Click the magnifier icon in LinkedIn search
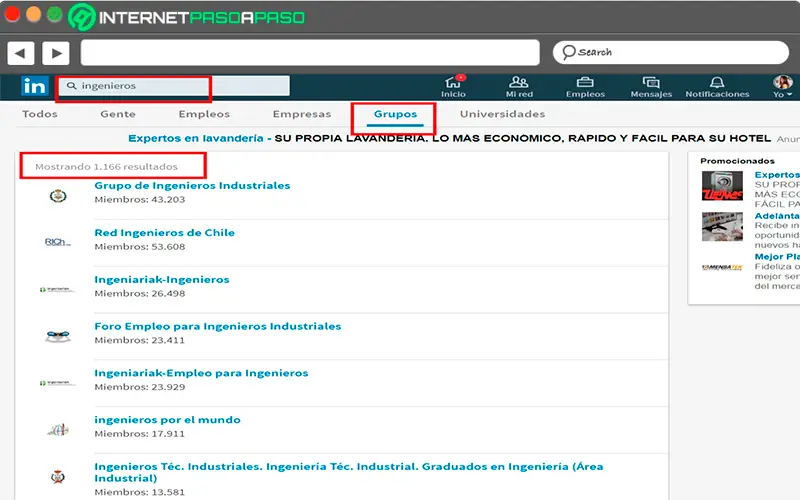This screenshot has width=800, height=500. pyautogui.click(x=72, y=86)
